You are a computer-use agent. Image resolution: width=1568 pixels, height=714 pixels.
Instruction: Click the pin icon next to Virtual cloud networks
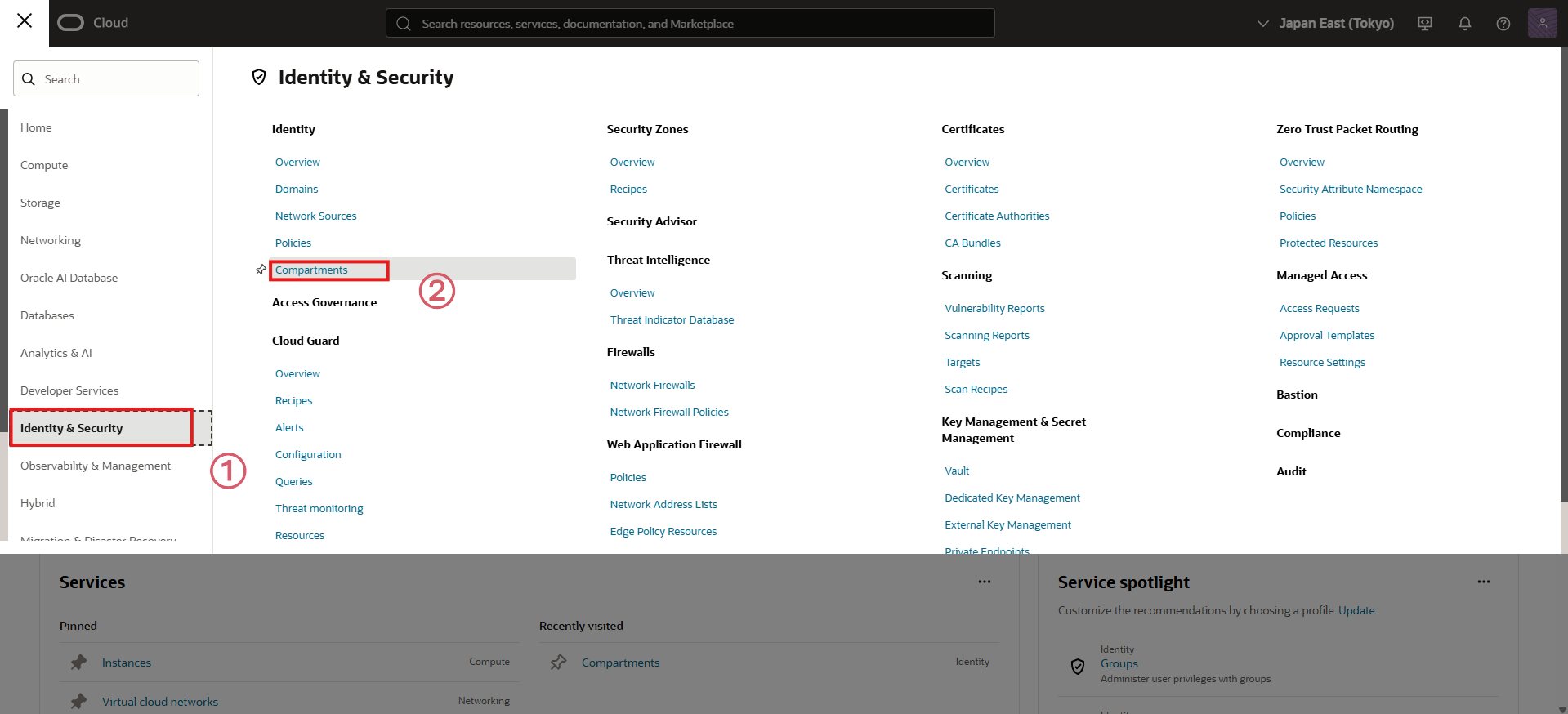[x=78, y=701]
